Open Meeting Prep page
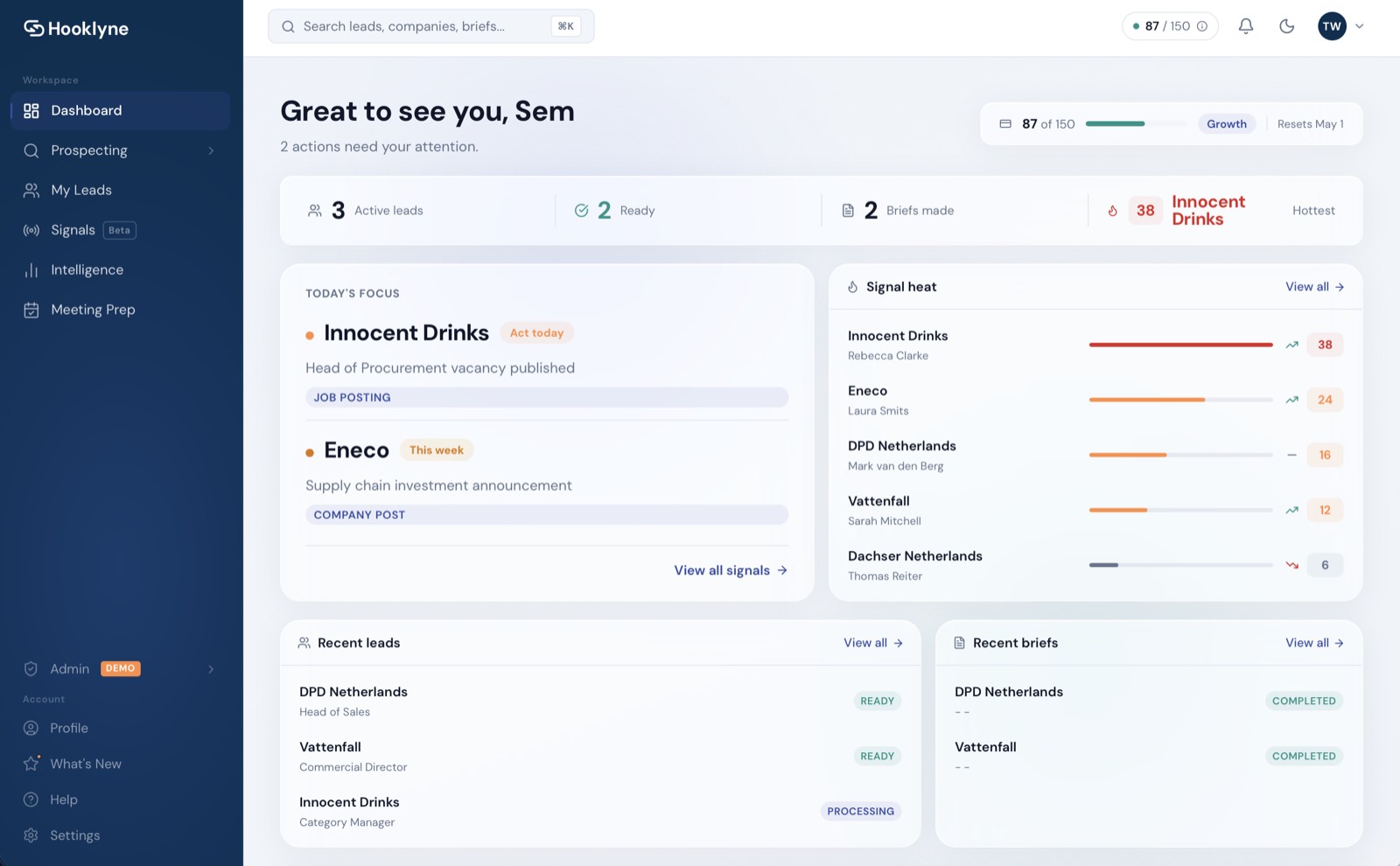 tap(121, 310)
